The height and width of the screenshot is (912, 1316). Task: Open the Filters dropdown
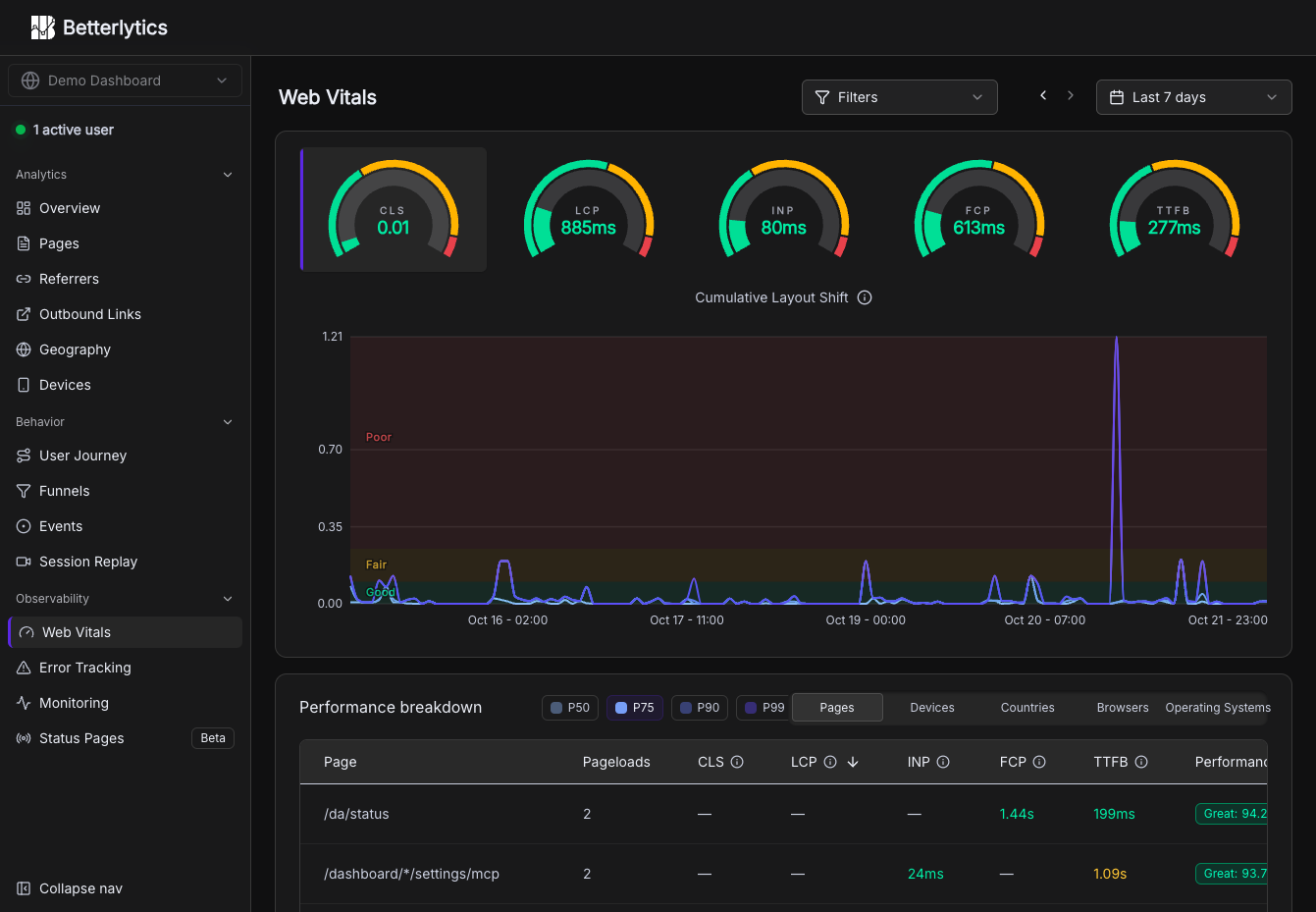click(900, 97)
